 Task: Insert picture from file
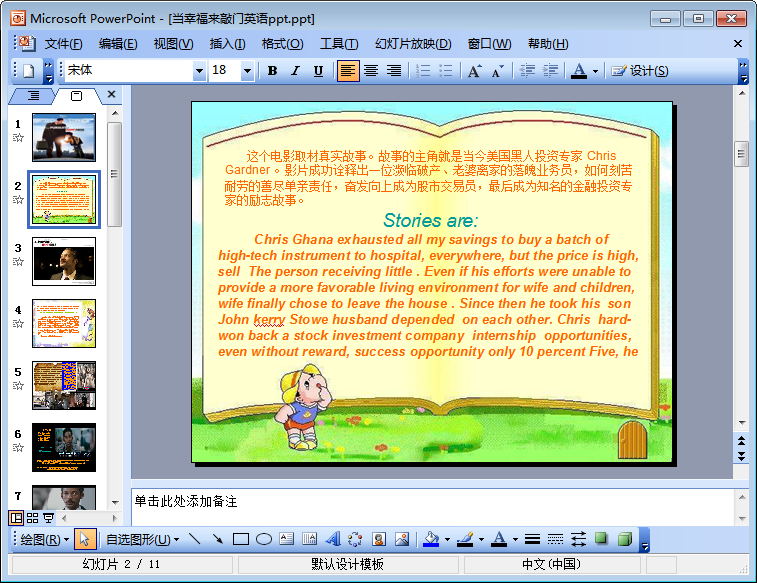point(402,539)
